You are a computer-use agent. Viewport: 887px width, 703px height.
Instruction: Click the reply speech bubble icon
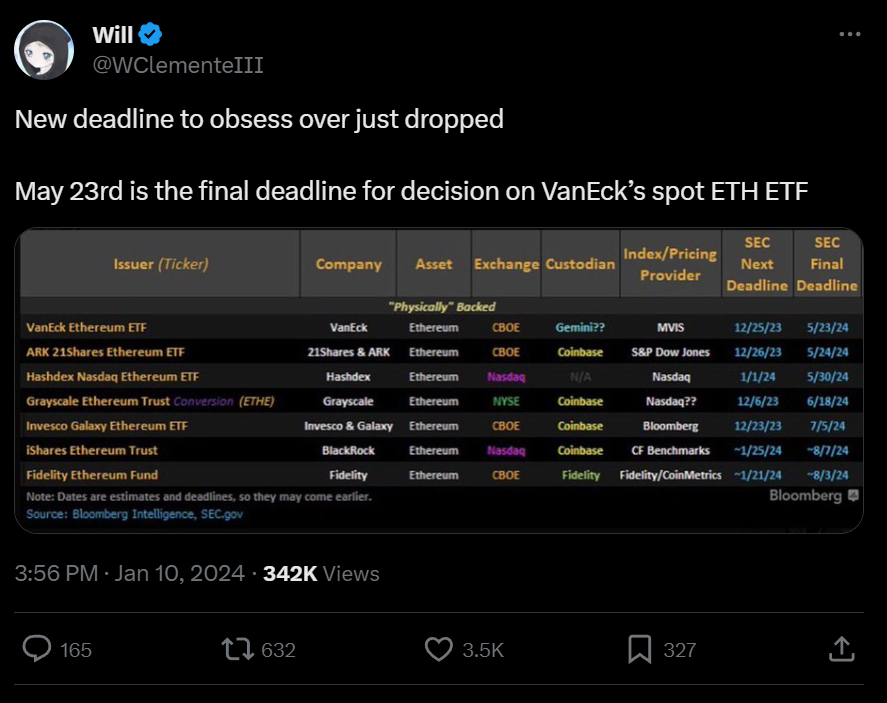37,649
